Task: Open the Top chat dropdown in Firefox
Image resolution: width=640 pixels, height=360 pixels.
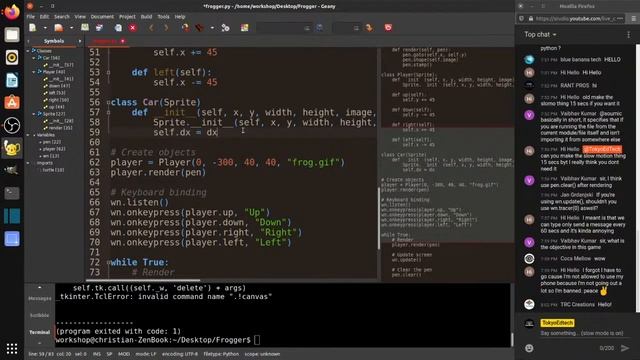Action: 540,35
